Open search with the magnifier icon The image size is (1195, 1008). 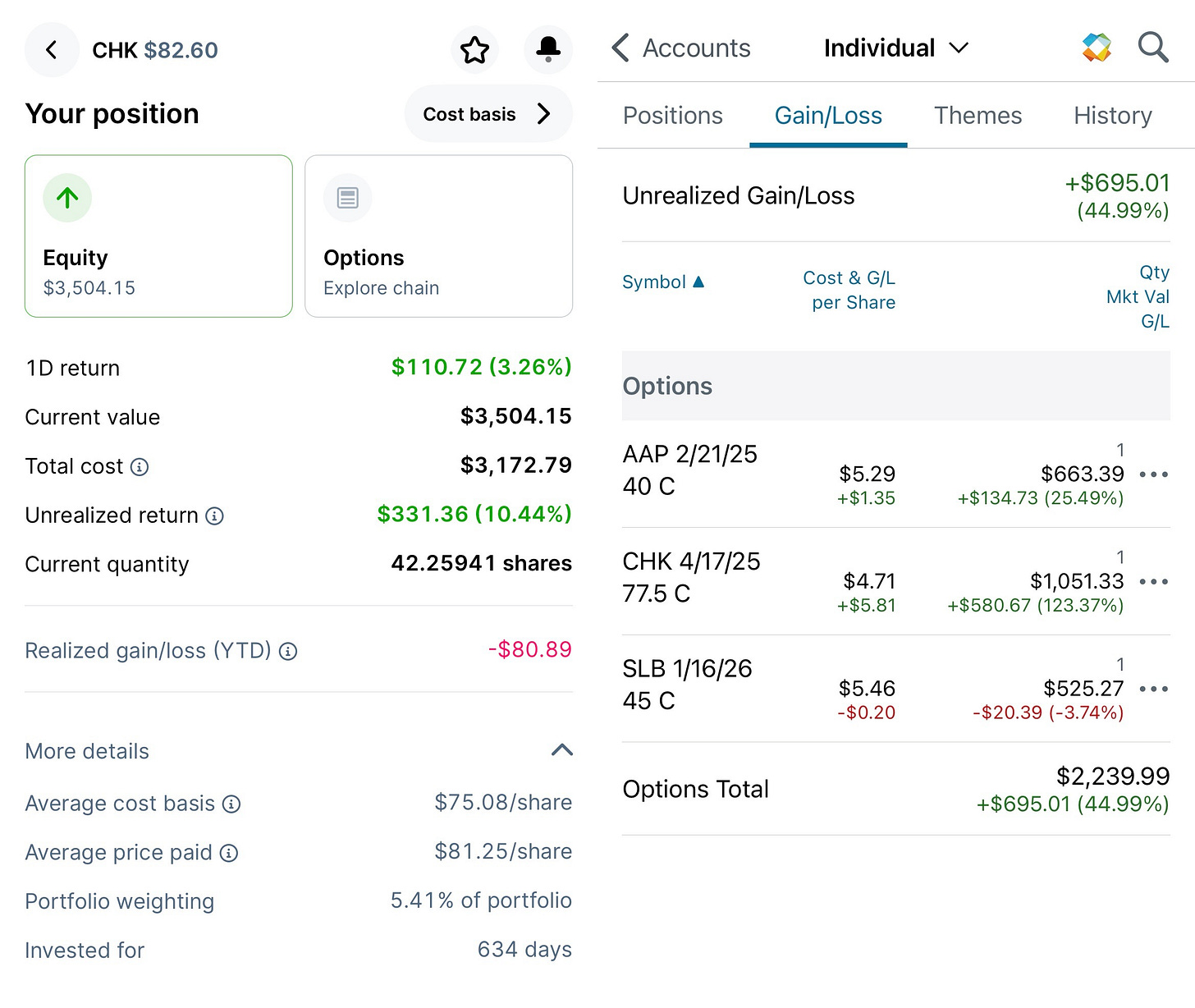(1153, 48)
